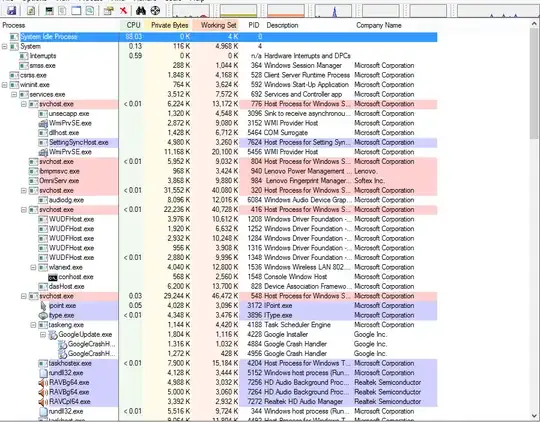Click the first GoogleCrashHandler icon, PID 4884
Image resolution: width=540 pixels, height=422 pixels.
point(62,344)
